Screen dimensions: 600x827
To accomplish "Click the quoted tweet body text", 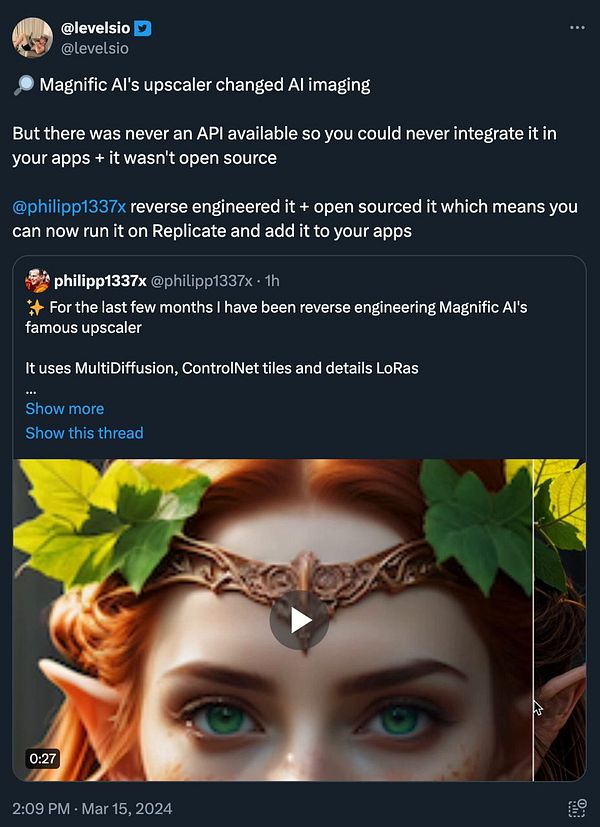I will point(220,368).
